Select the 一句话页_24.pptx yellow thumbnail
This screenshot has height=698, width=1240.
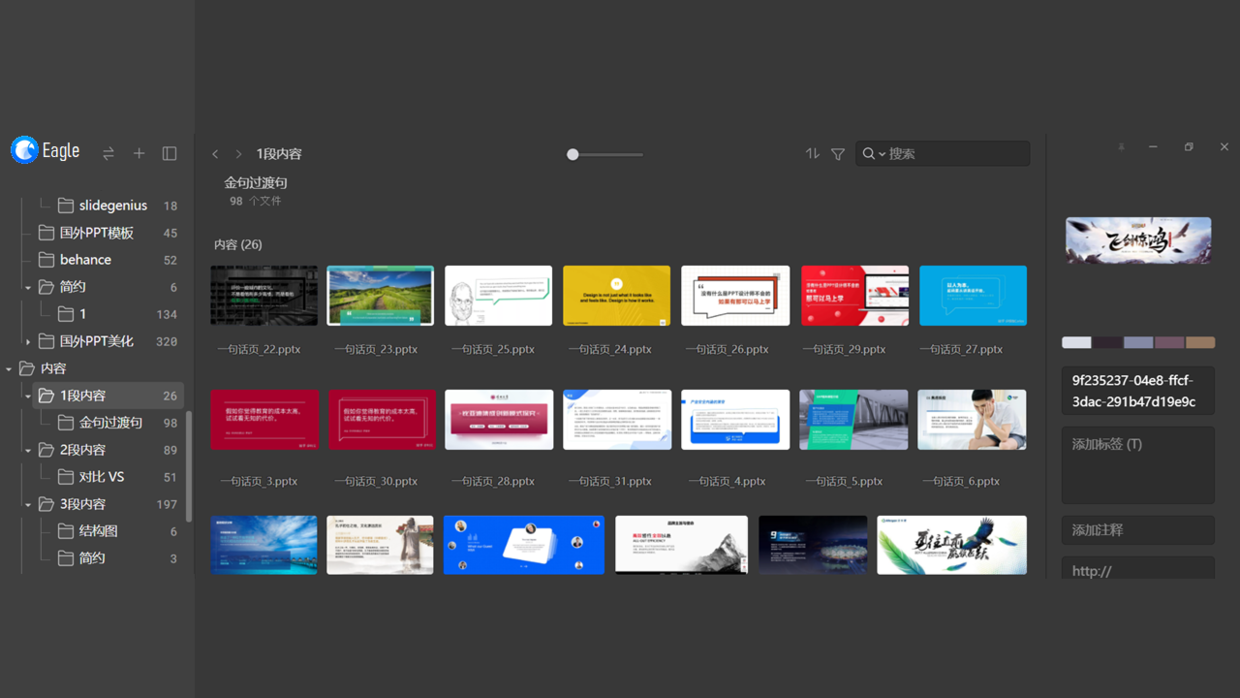point(616,296)
